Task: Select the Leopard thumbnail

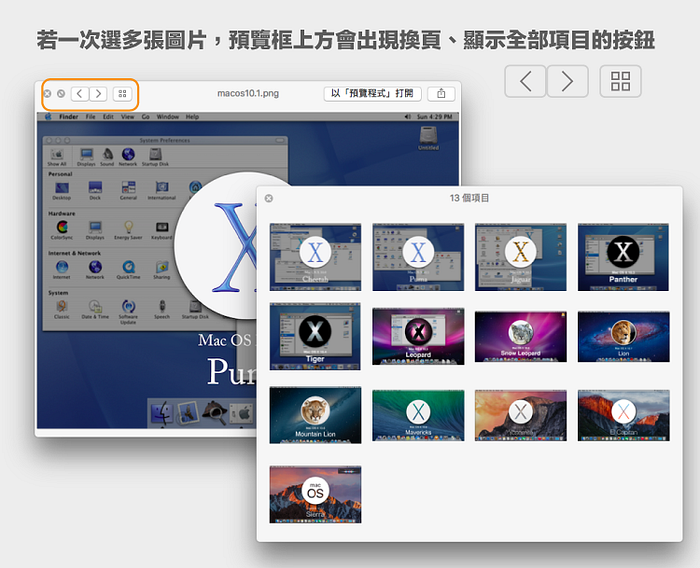Action: click(418, 336)
